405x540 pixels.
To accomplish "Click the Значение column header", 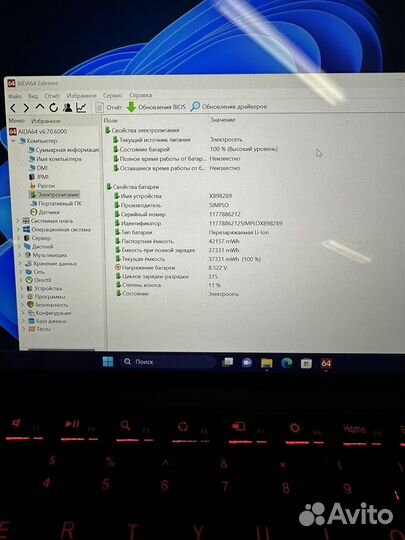I will pos(222,120).
